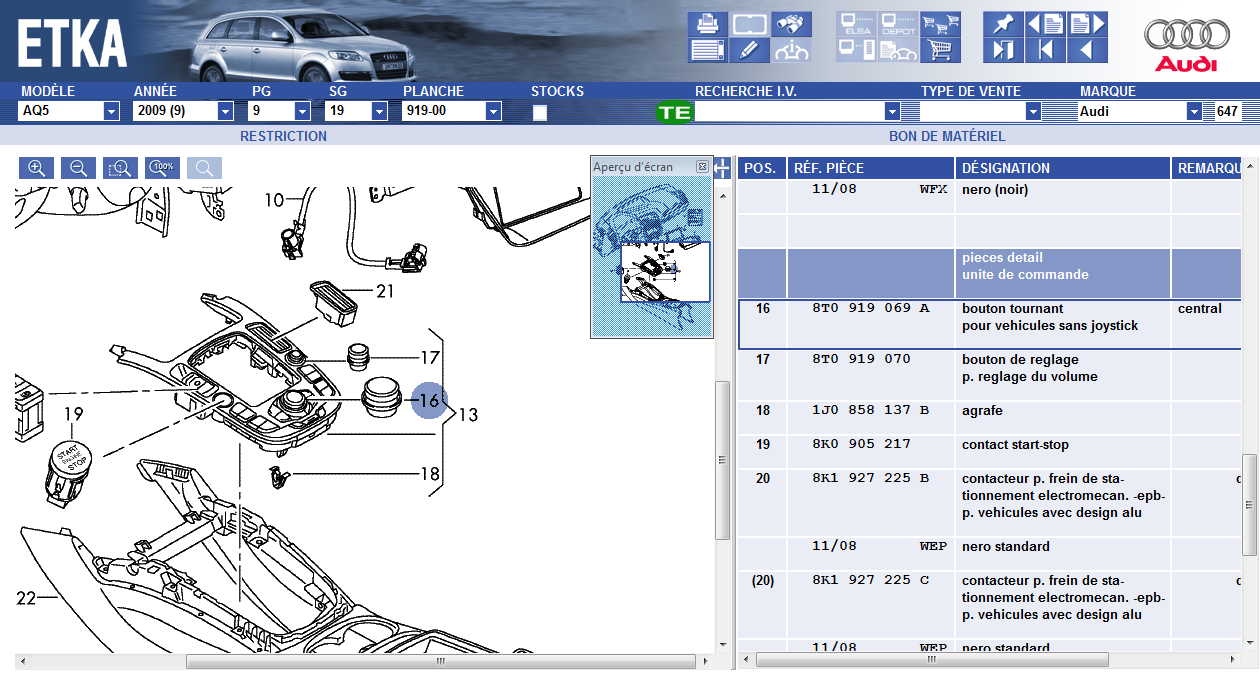1260x681 pixels.
Task: Select part row 17 bouton de reglage
Action: [1000, 368]
